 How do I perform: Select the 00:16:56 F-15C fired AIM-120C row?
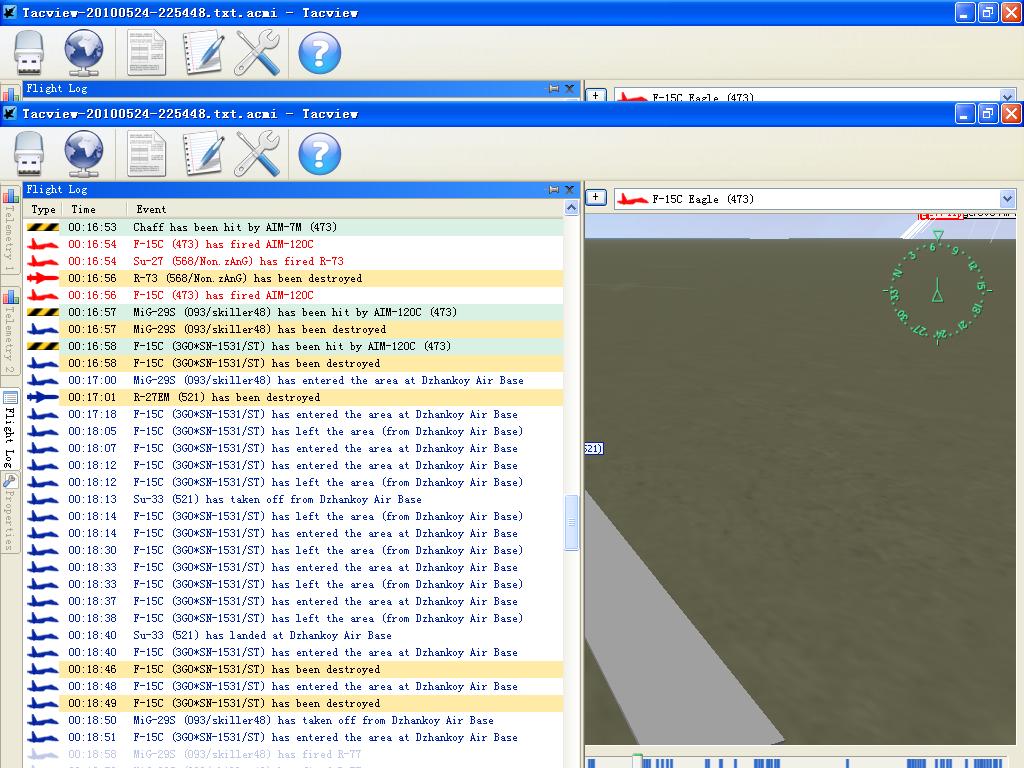[x=294, y=295]
